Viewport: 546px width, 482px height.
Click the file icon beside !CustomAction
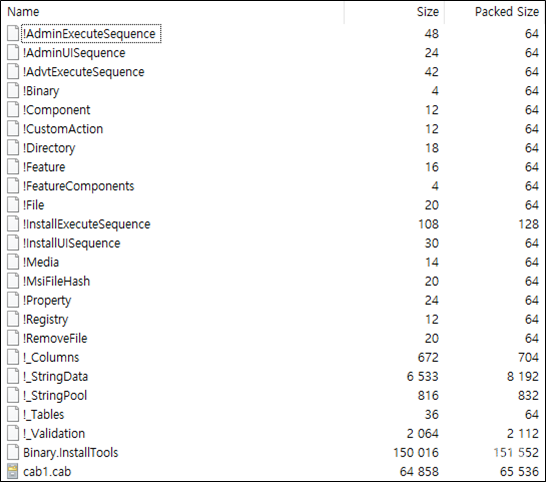click(13, 129)
